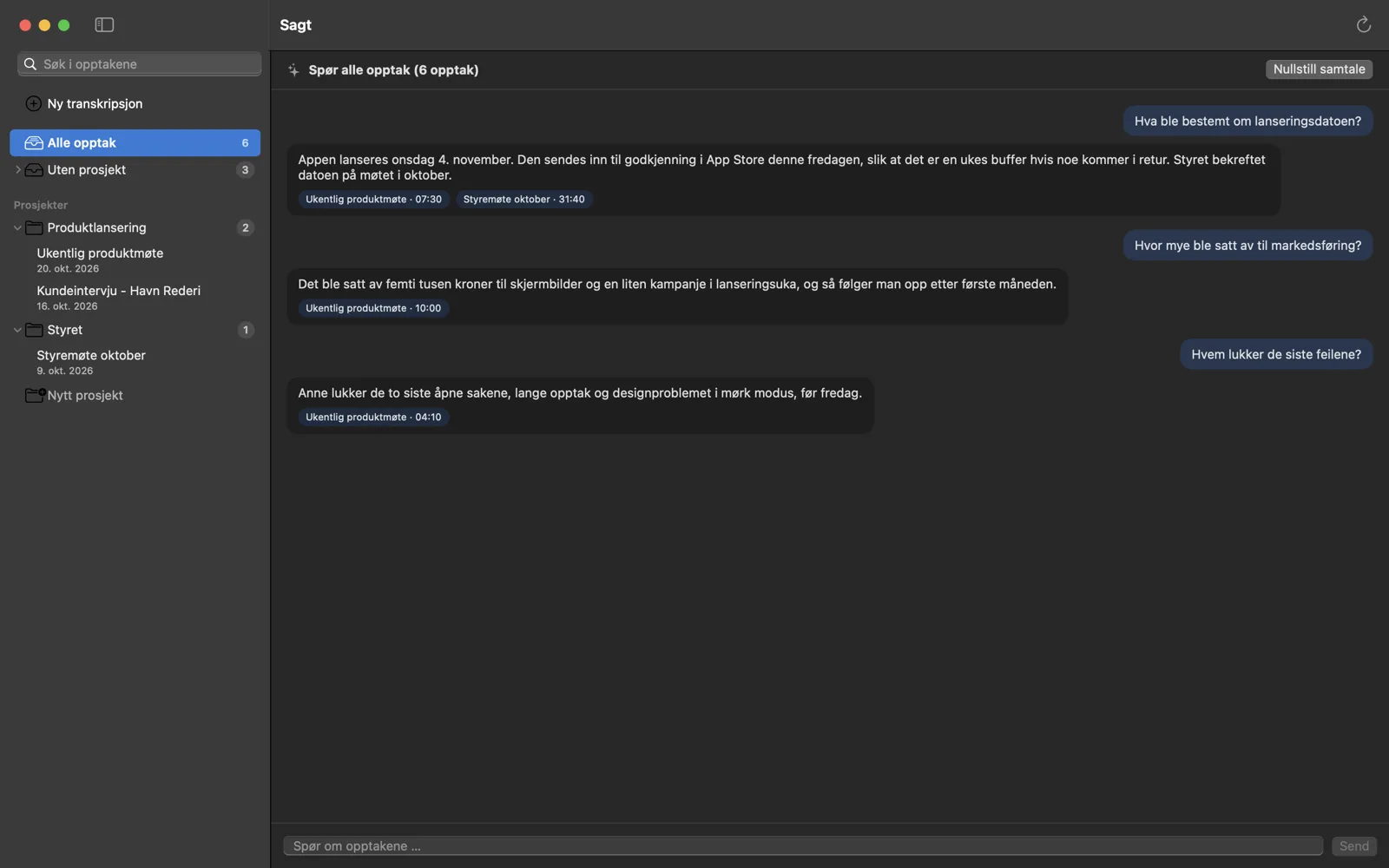1389x868 pixels.
Task: Collapse the Styret project
Action: coord(17,330)
